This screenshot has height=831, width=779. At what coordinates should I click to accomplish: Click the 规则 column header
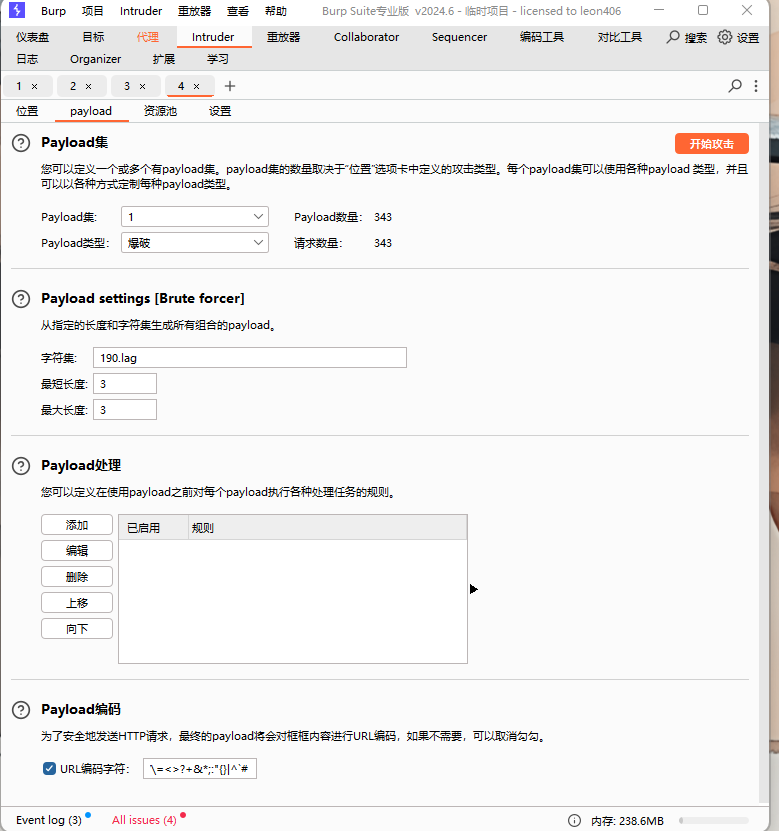327,528
